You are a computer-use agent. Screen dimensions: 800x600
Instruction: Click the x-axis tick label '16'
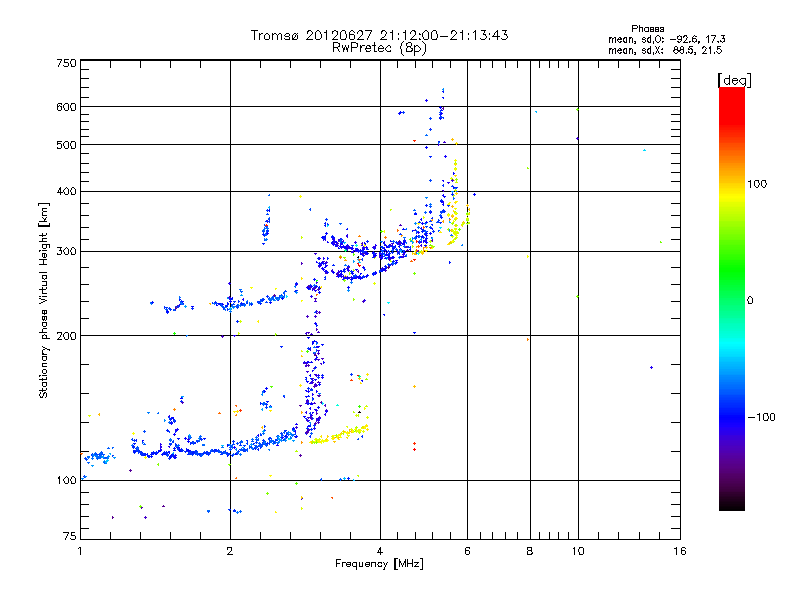pos(680,551)
